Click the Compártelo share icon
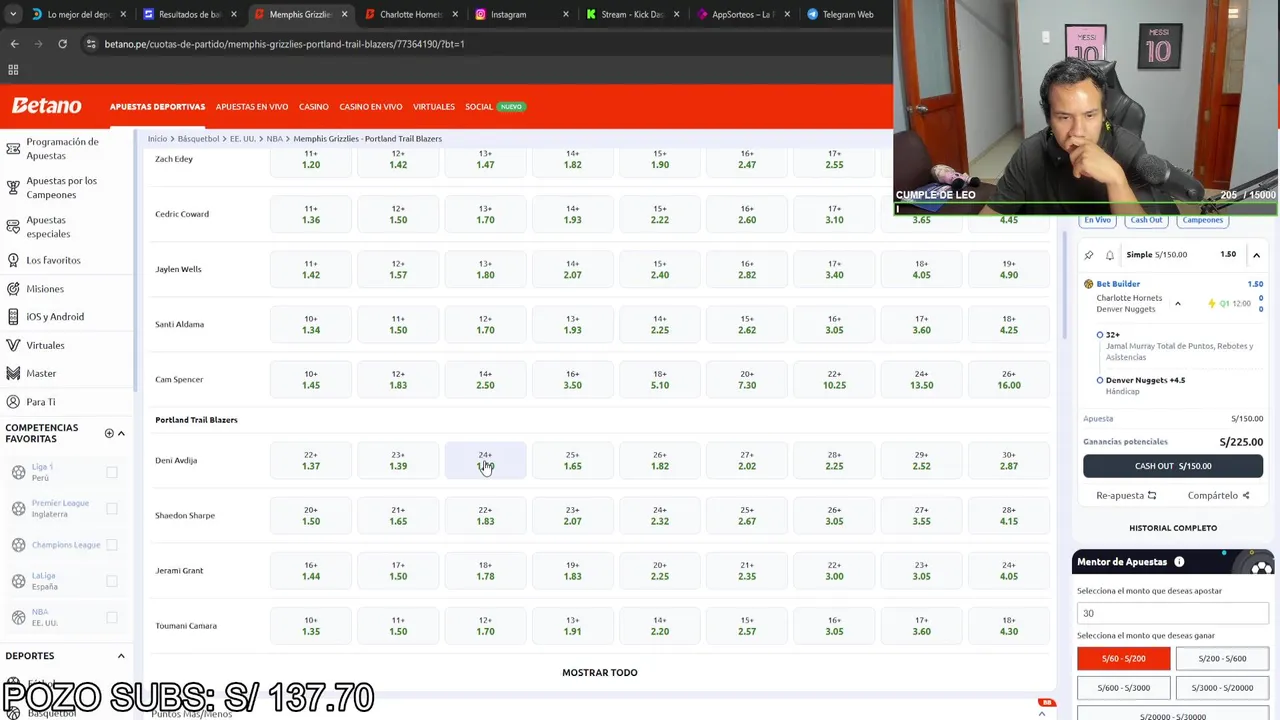This screenshot has height=720, width=1280. point(1245,495)
